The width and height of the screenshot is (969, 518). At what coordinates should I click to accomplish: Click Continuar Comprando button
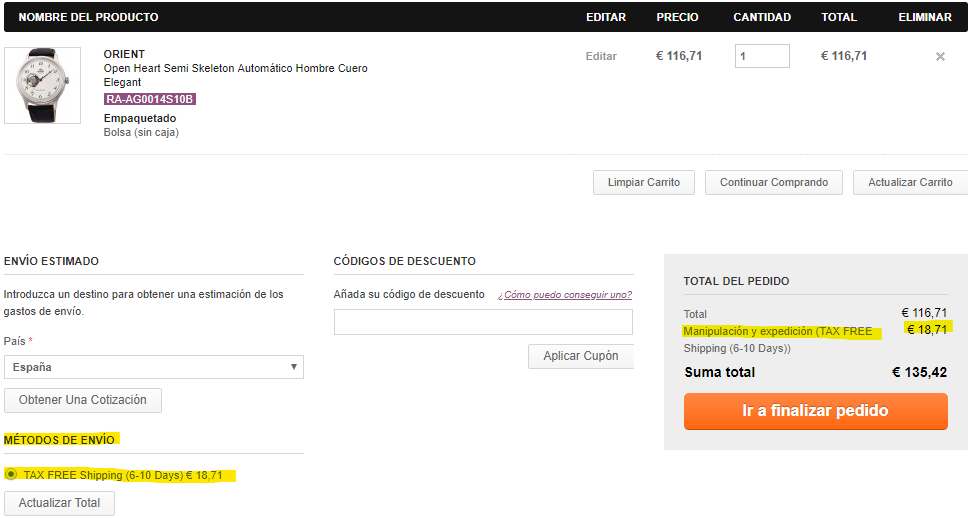(774, 182)
